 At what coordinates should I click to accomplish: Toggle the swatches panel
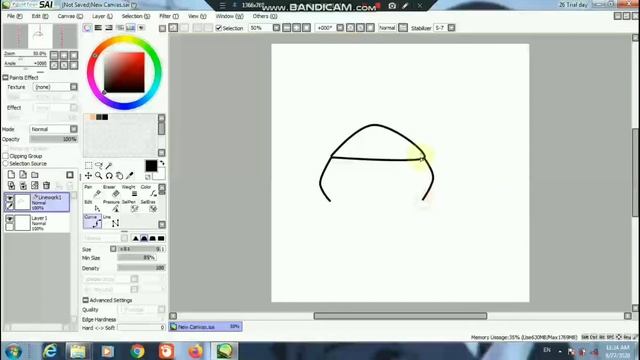[130, 28]
